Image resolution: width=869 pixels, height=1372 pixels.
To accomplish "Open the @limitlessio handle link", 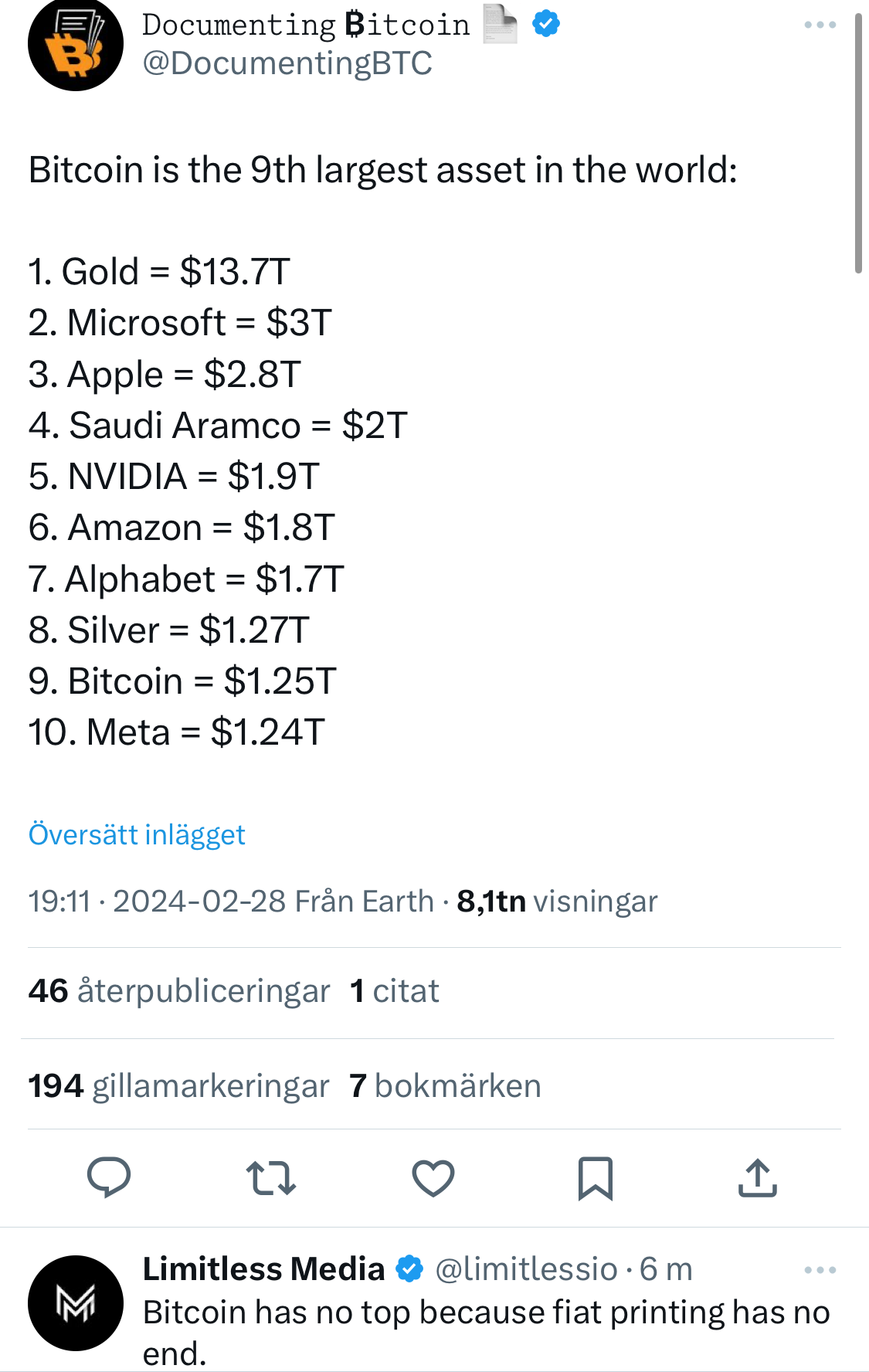I will coord(526,1269).
